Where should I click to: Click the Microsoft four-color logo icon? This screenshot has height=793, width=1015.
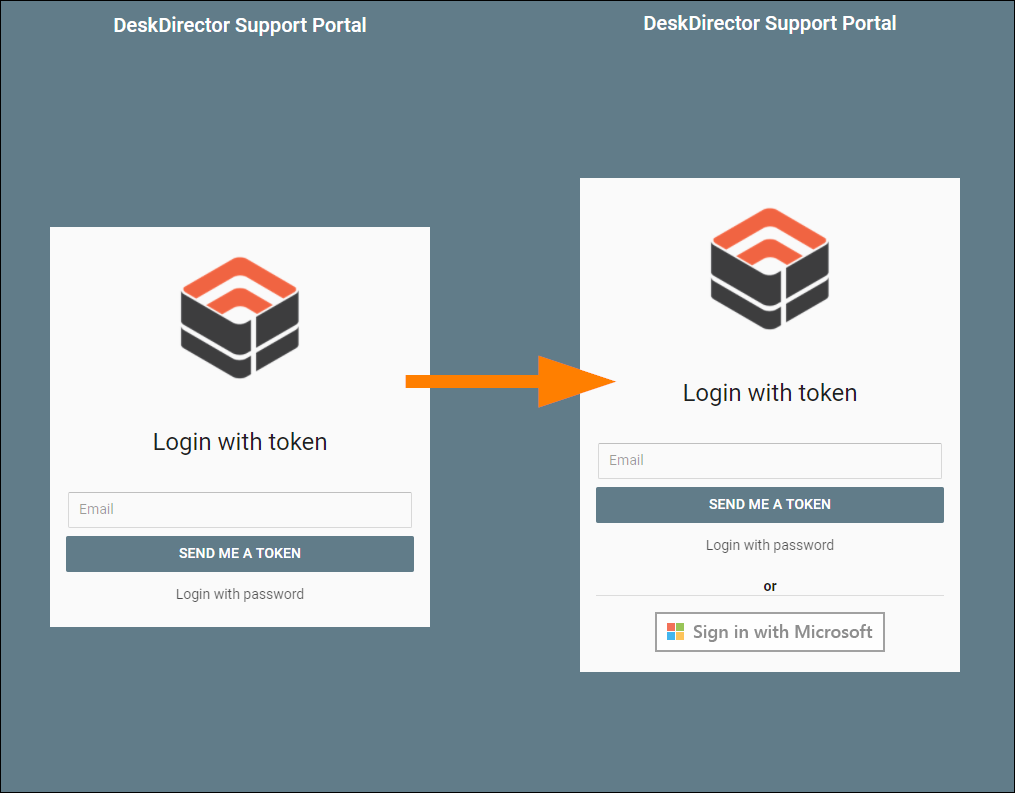pyautogui.click(x=675, y=632)
